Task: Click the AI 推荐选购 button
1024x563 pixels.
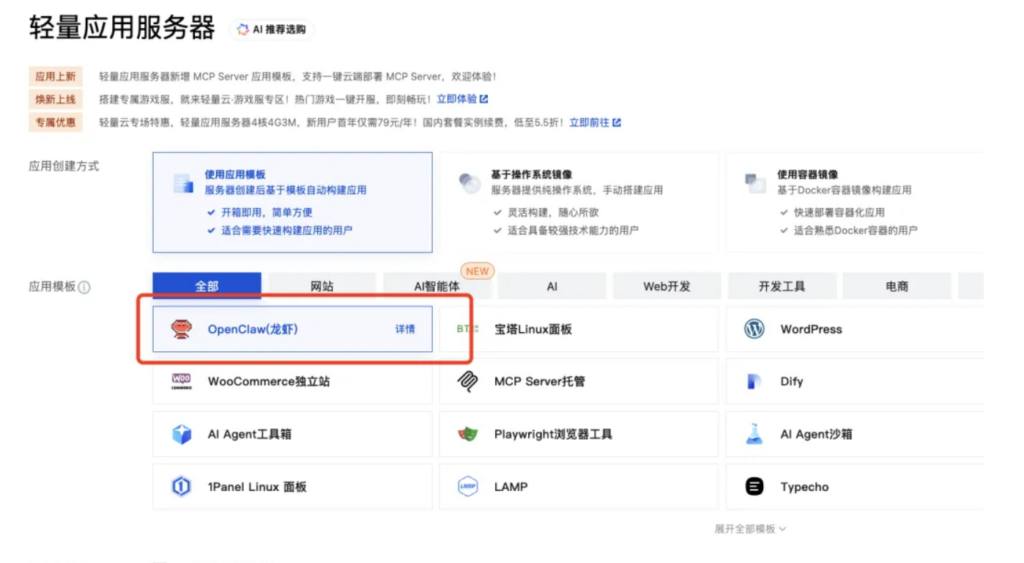Action: pos(271,30)
